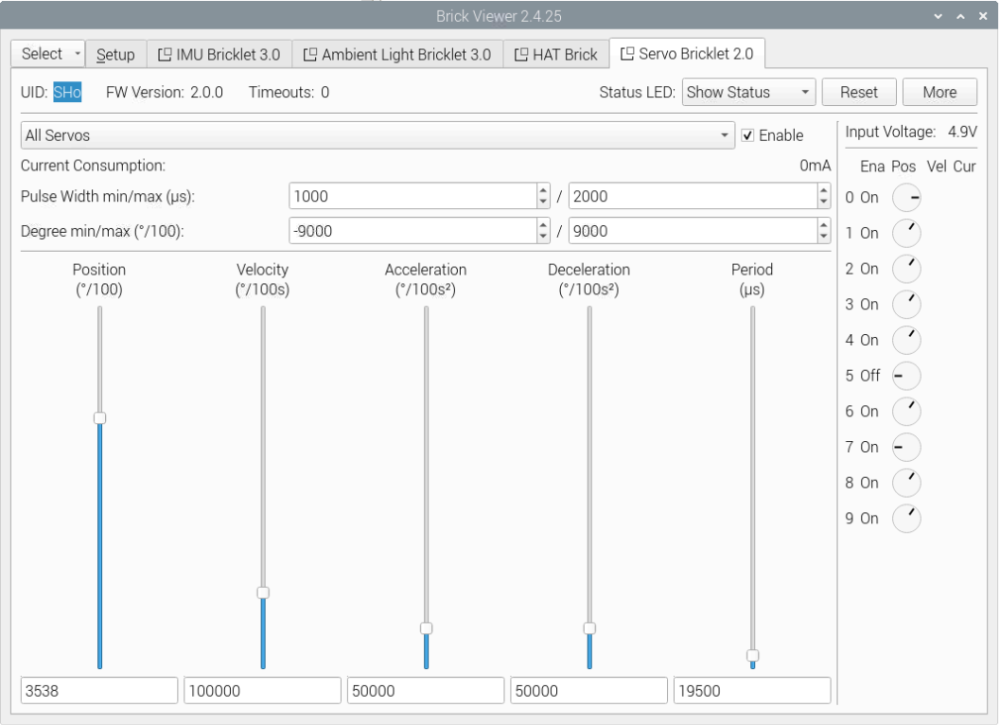Click the Pulse Width minimum spinner arrows
Image resolution: width=1000 pixels, height=725 pixels.
click(x=543, y=196)
